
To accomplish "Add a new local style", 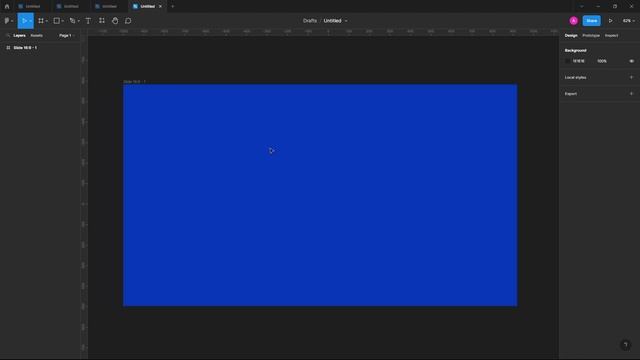I will point(631,78).
